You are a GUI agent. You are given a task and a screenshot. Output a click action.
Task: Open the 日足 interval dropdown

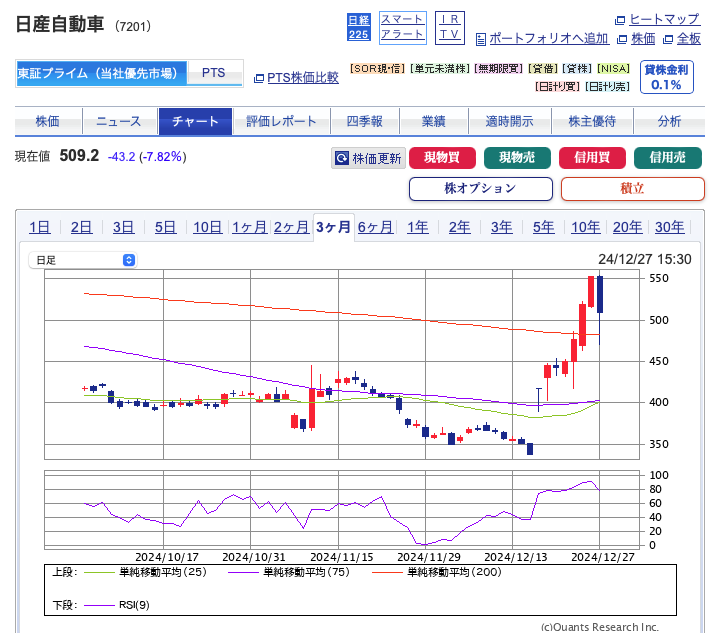83,260
